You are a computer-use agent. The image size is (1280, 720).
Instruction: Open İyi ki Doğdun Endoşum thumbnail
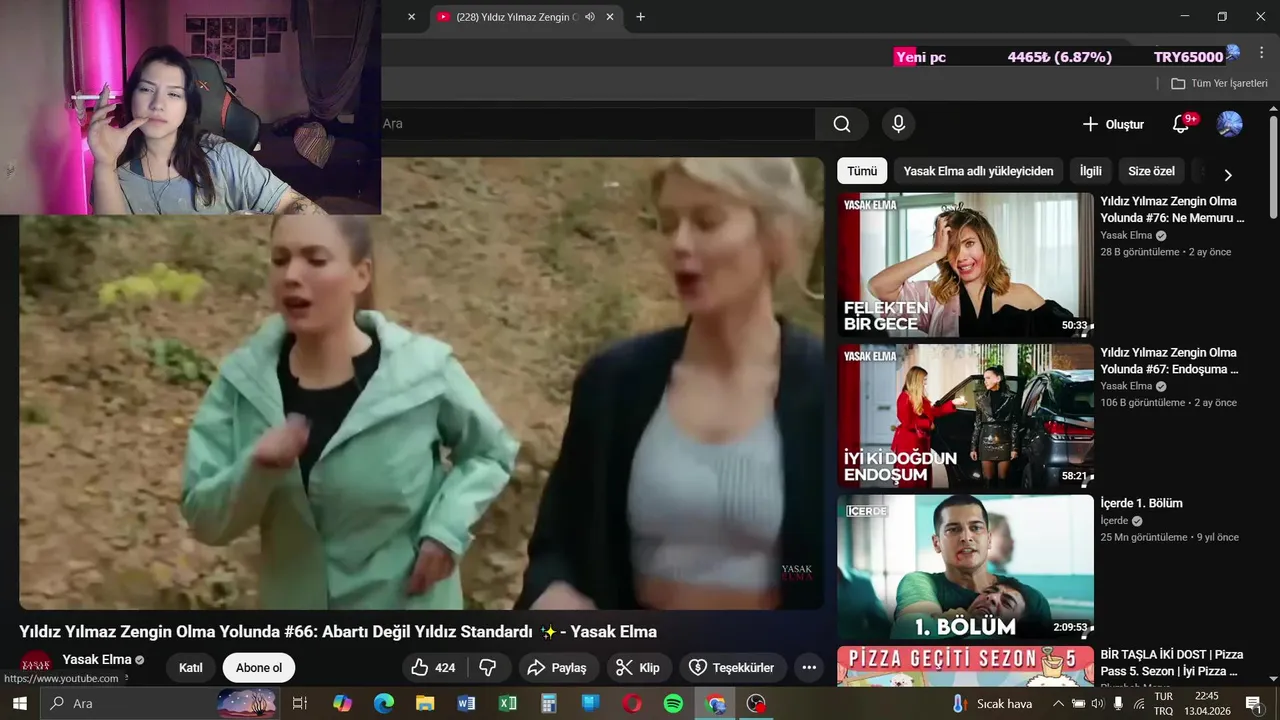[x=965, y=416]
